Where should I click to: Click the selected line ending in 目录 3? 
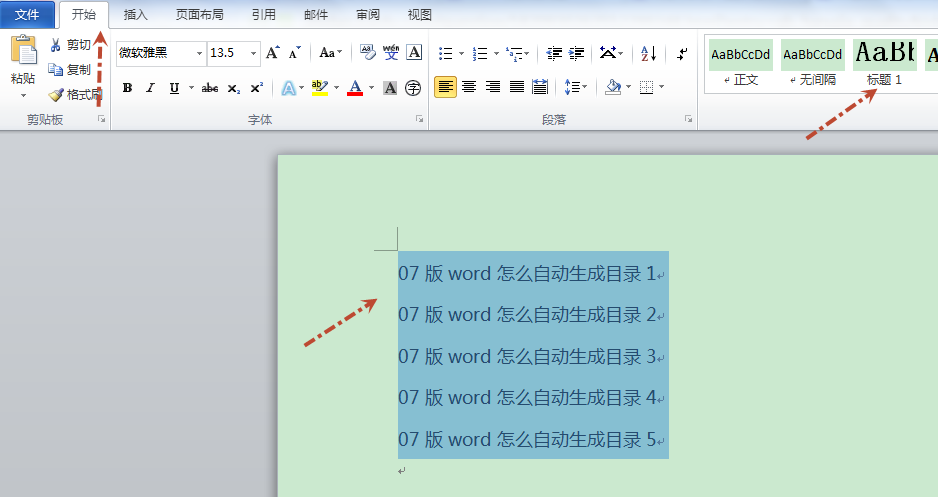point(531,356)
